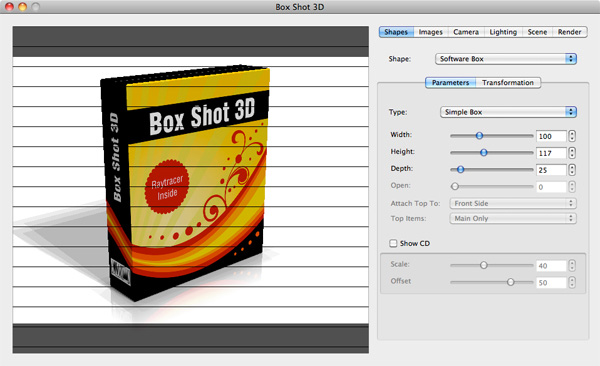The height and width of the screenshot is (366, 600).
Task: Open the Camera tab
Action: click(466, 32)
